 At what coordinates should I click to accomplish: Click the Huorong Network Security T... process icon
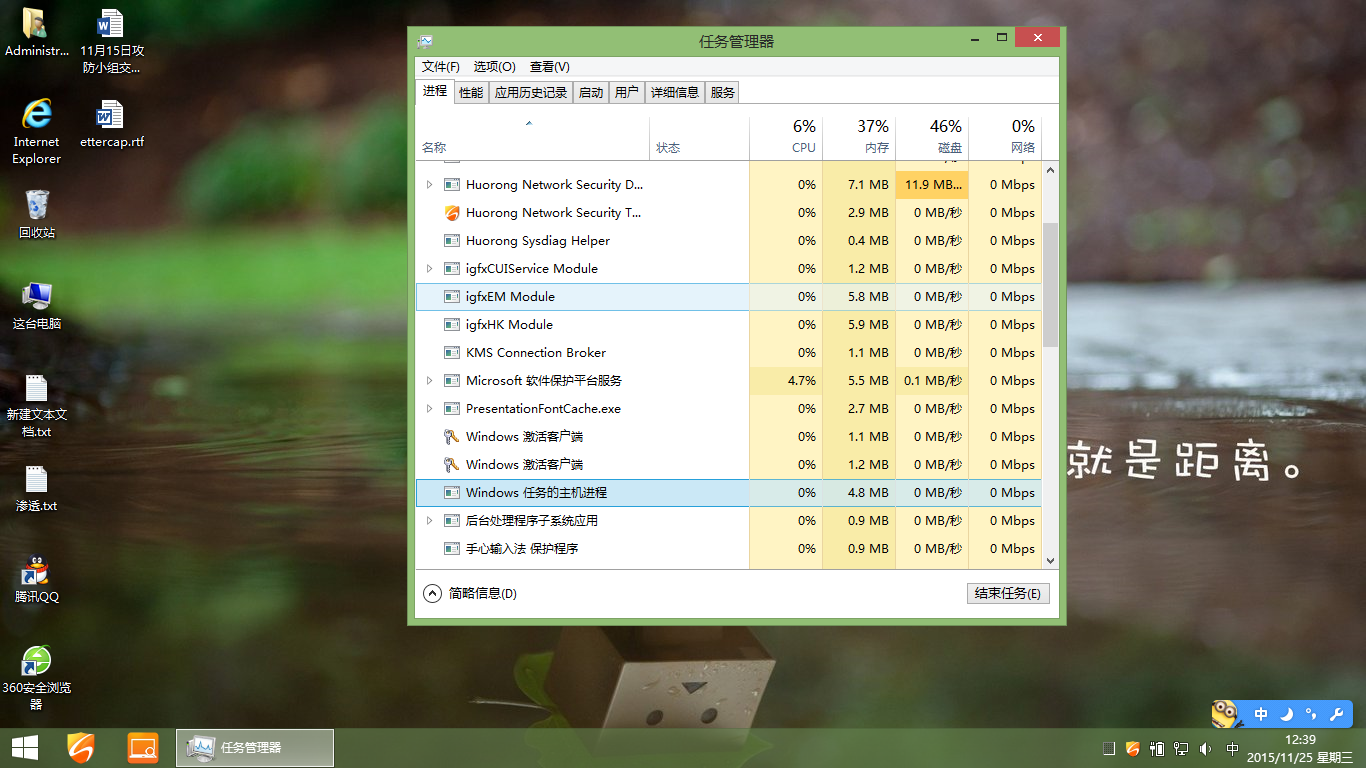[x=452, y=213]
